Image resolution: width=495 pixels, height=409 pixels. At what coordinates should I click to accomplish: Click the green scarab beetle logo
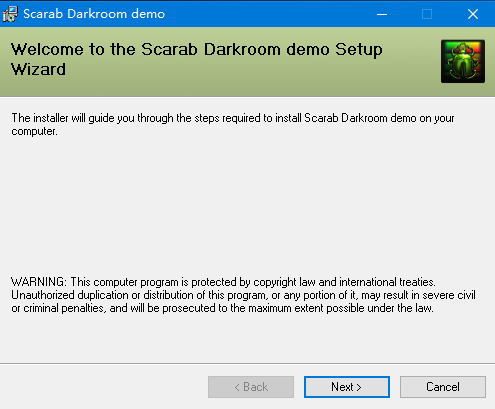(x=463, y=61)
